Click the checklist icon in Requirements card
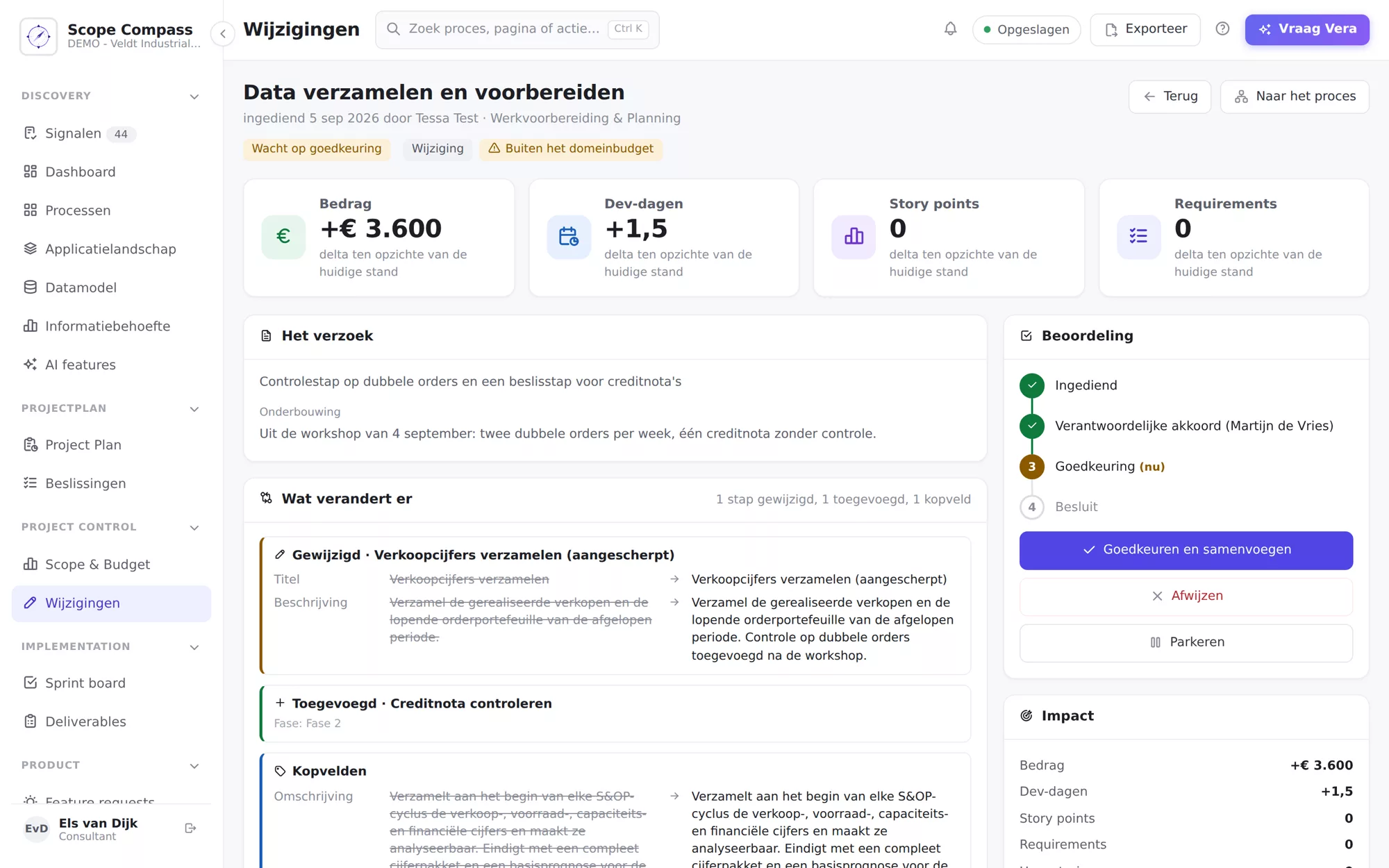 pos(1139,237)
